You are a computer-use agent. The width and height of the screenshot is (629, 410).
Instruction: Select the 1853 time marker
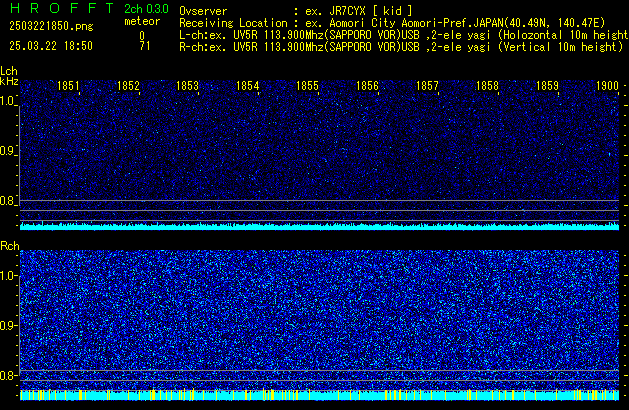coord(187,86)
